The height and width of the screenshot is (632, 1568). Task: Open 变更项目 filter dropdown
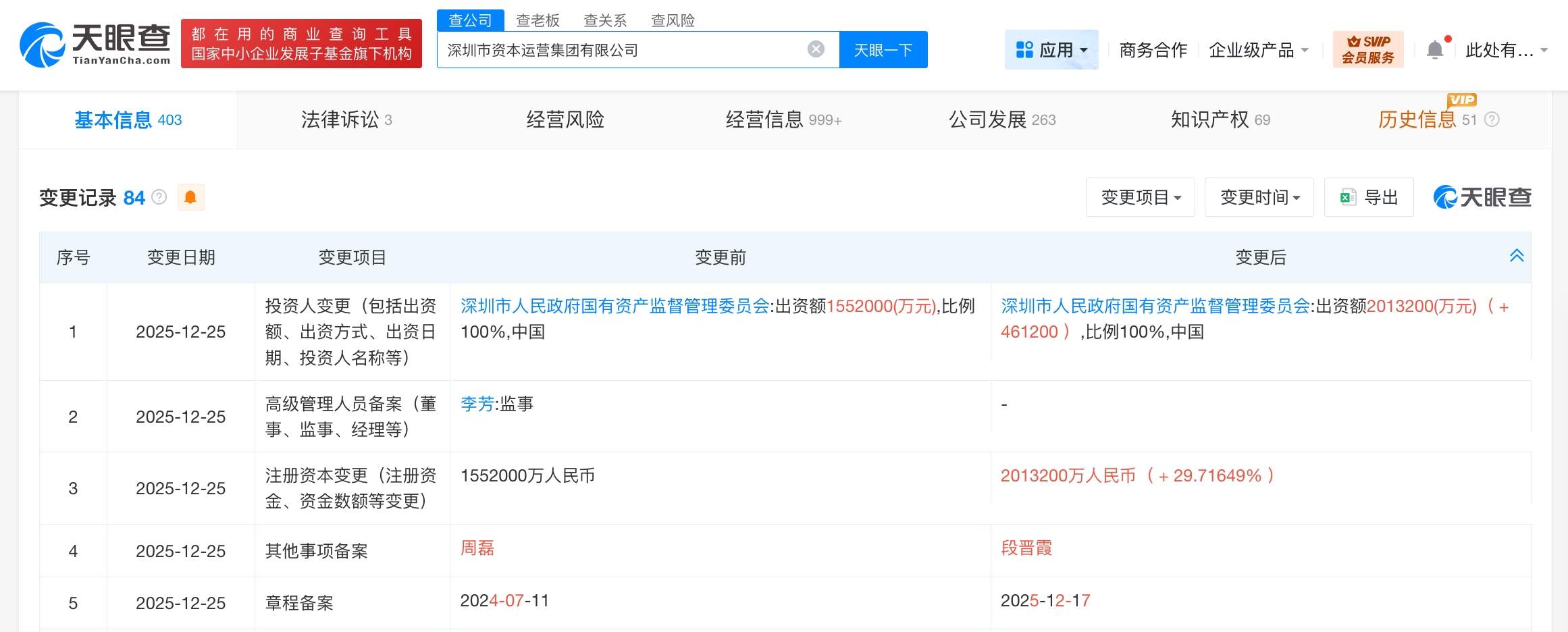click(x=1140, y=197)
